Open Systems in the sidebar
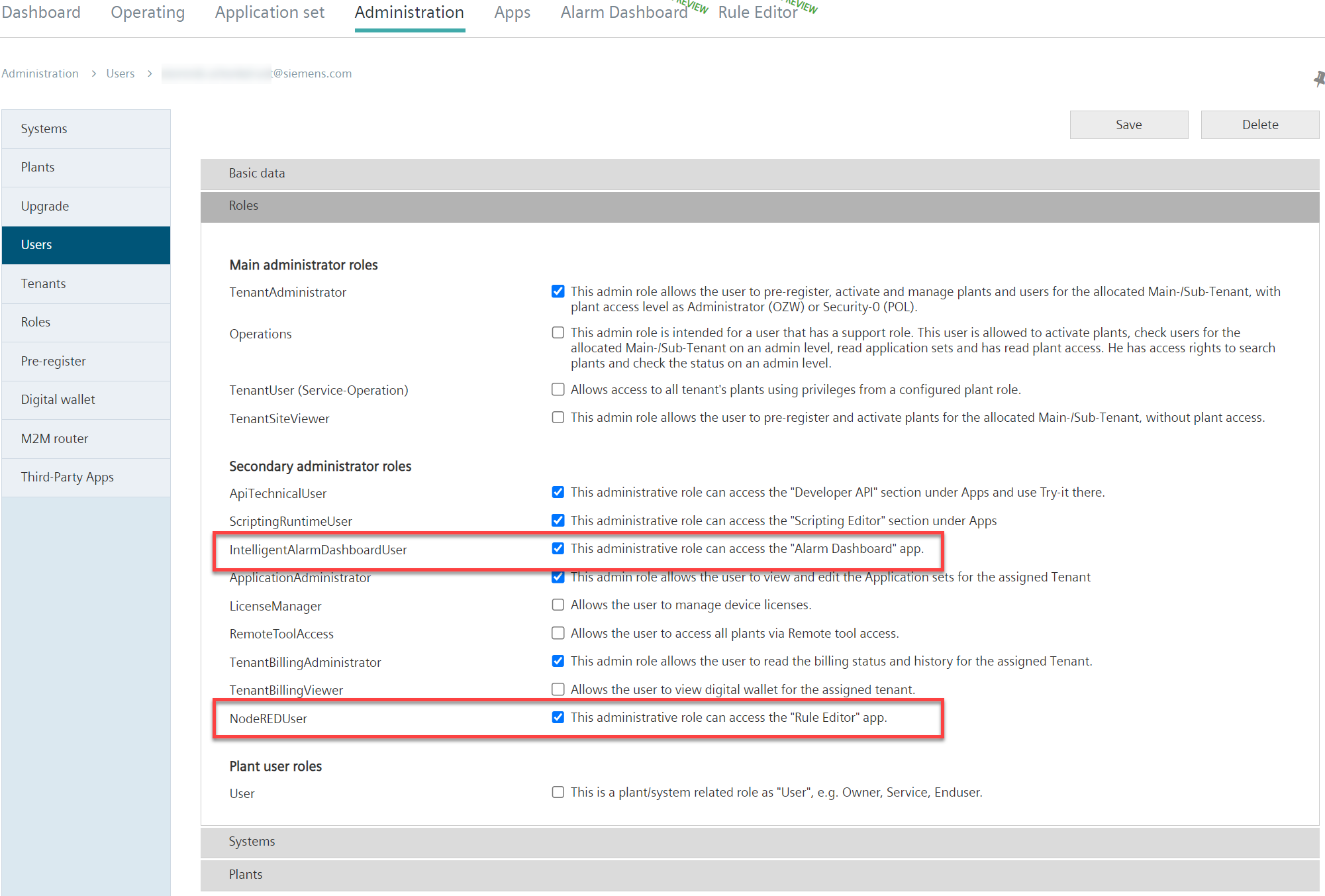The width and height of the screenshot is (1325, 896). 86,129
